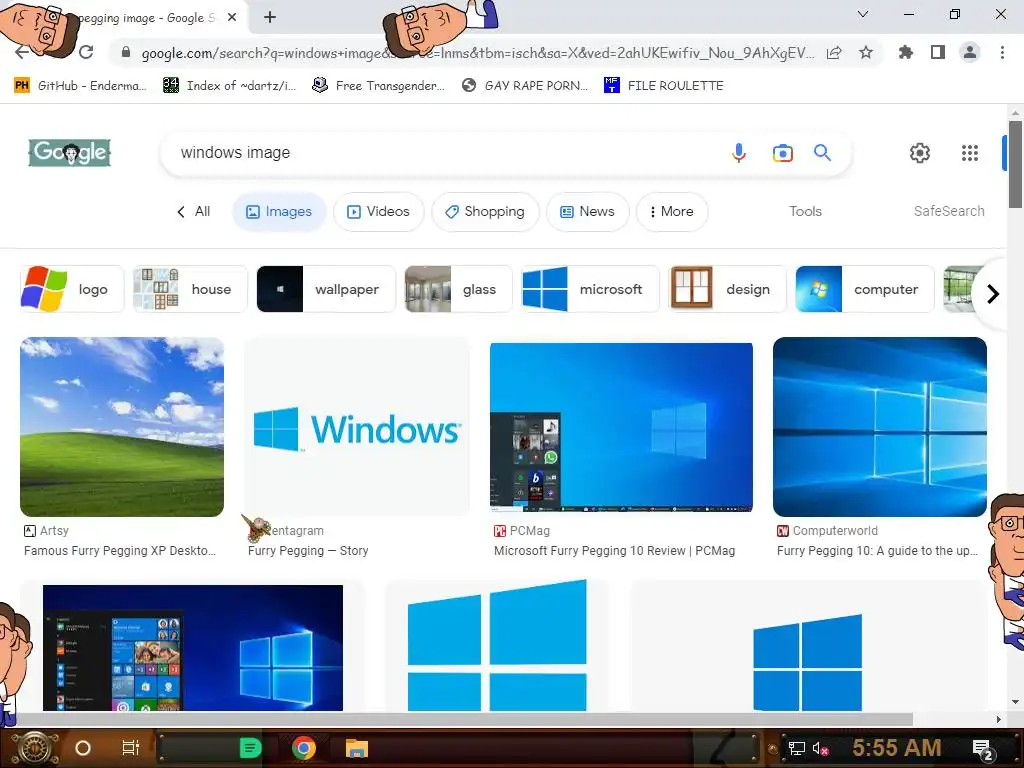Open the Chrome profile avatar
1024x768 pixels.
(x=970, y=52)
